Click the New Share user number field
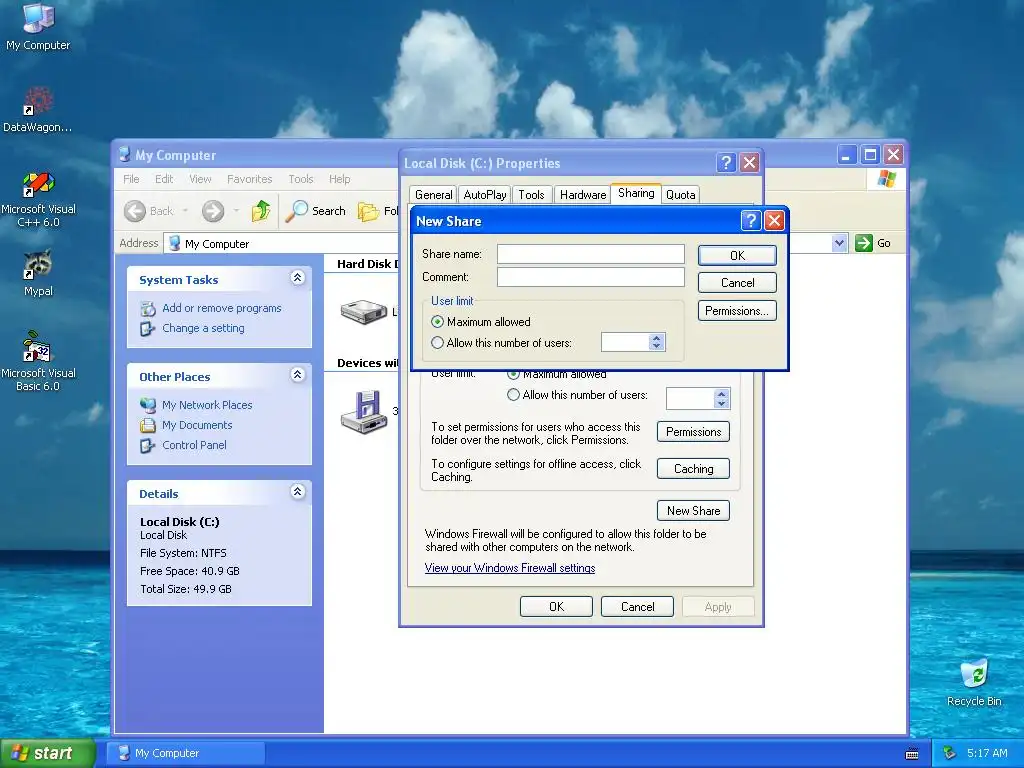Screen dimensions: 1024x768 coord(625,342)
